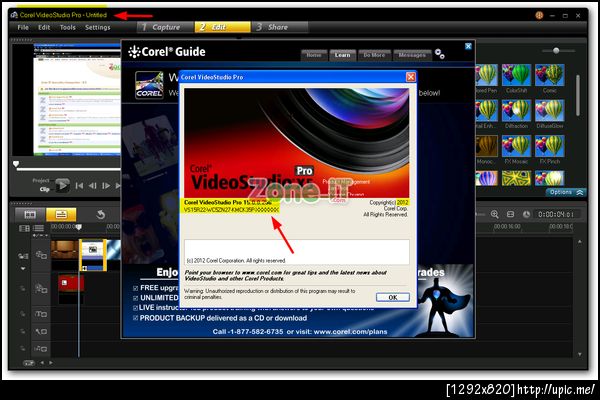Viewport: 600px width, 400px height.
Task: Switch to Storyboard View in timeline toolbar
Action: pos(30,214)
